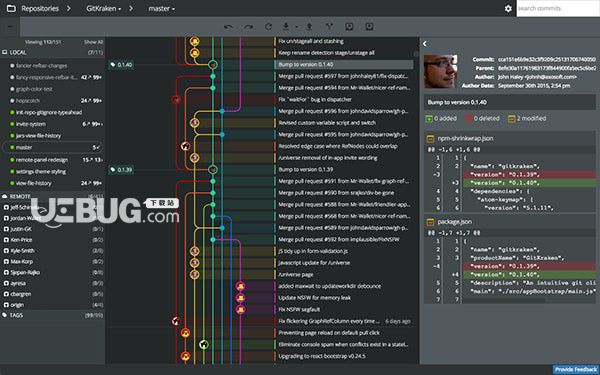Click the commit graph vertical scrollbar
The height and width of the screenshot is (375, 600).
(416, 54)
